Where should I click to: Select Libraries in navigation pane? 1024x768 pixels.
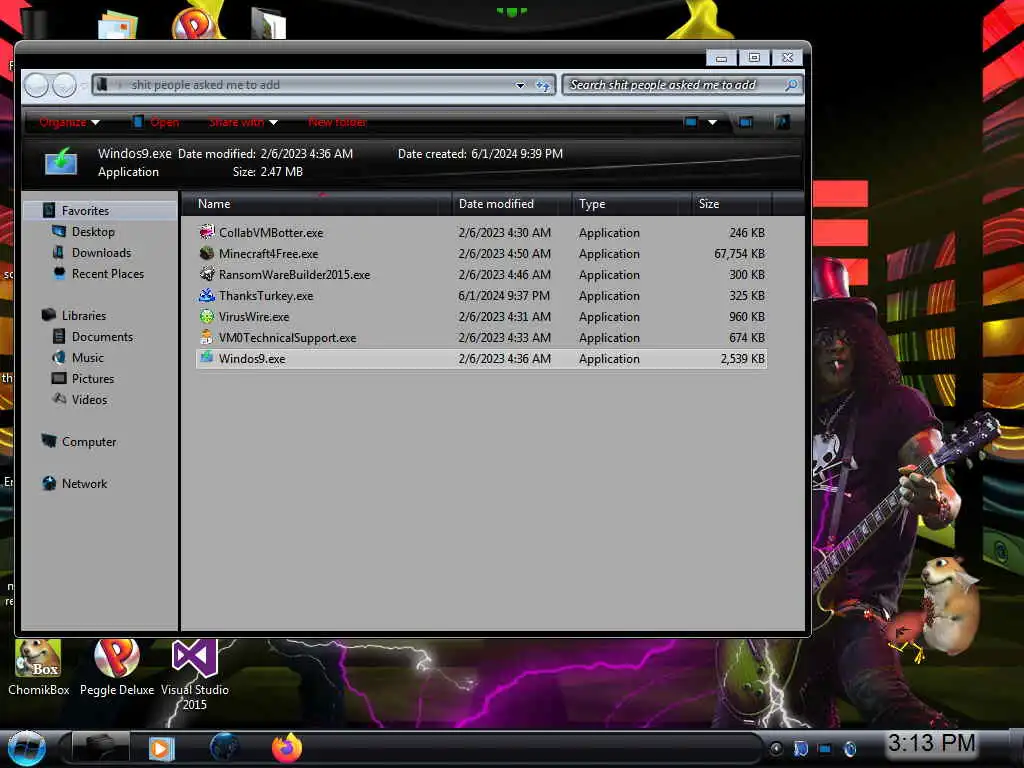(84, 315)
